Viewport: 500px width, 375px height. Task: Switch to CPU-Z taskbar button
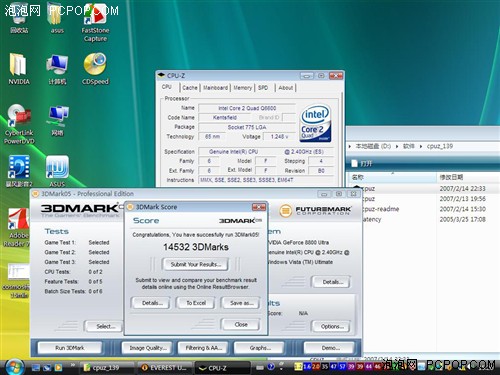point(222,368)
